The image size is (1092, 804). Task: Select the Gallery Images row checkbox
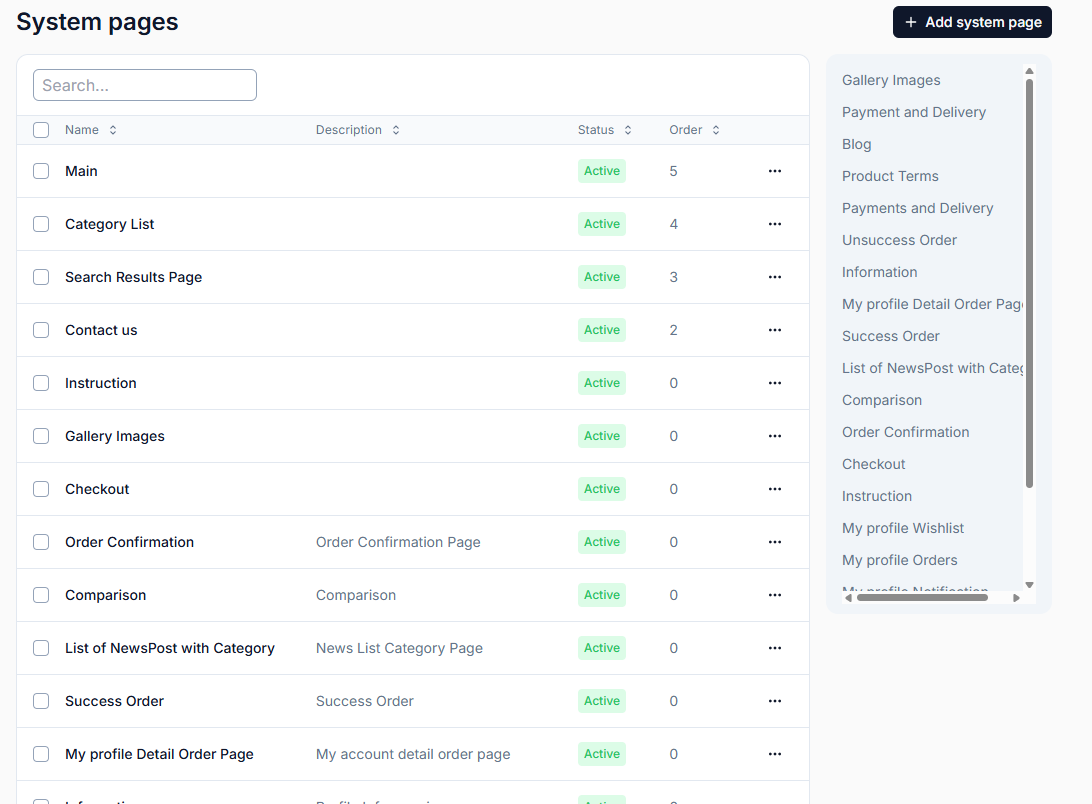[41, 435]
